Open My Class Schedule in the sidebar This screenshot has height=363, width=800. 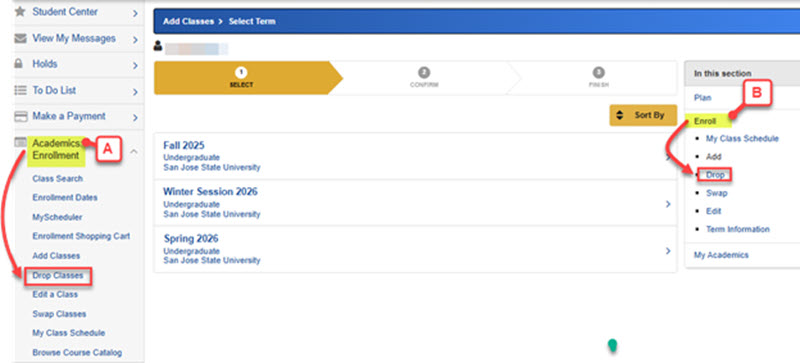pos(69,333)
